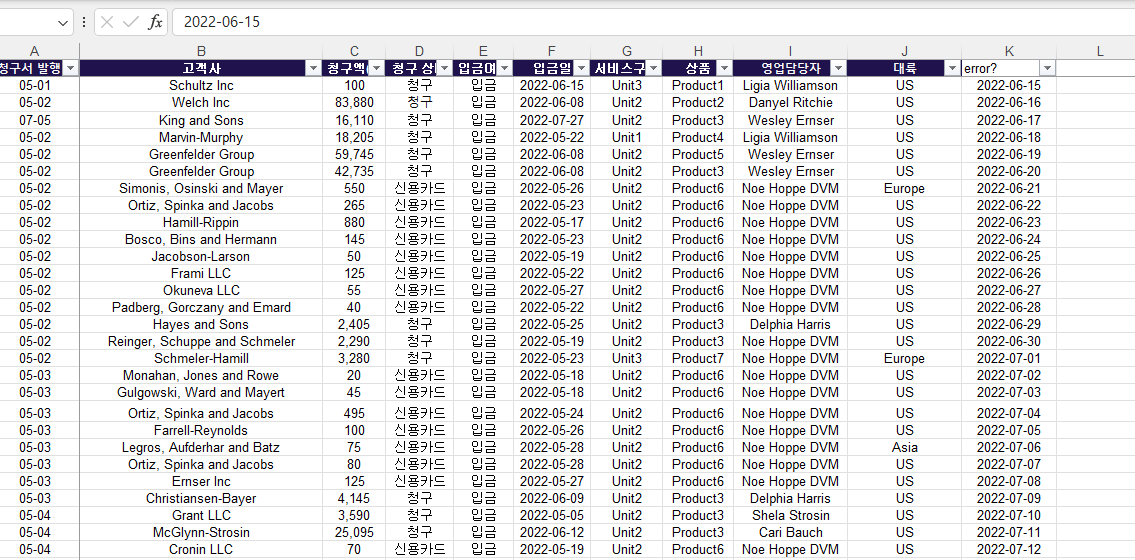Select the Hayes and Sons cell
Viewport: 1135px width, 560px height.
coord(201,324)
